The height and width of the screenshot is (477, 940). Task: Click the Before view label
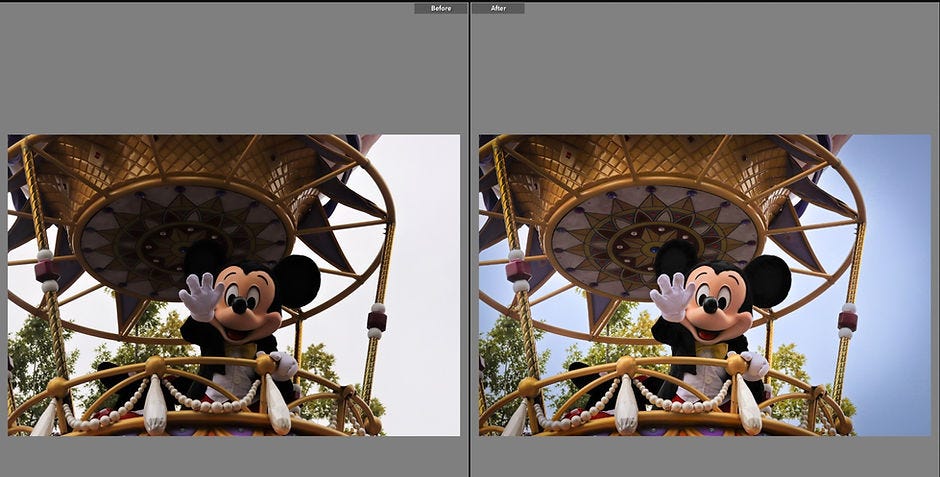[441, 8]
